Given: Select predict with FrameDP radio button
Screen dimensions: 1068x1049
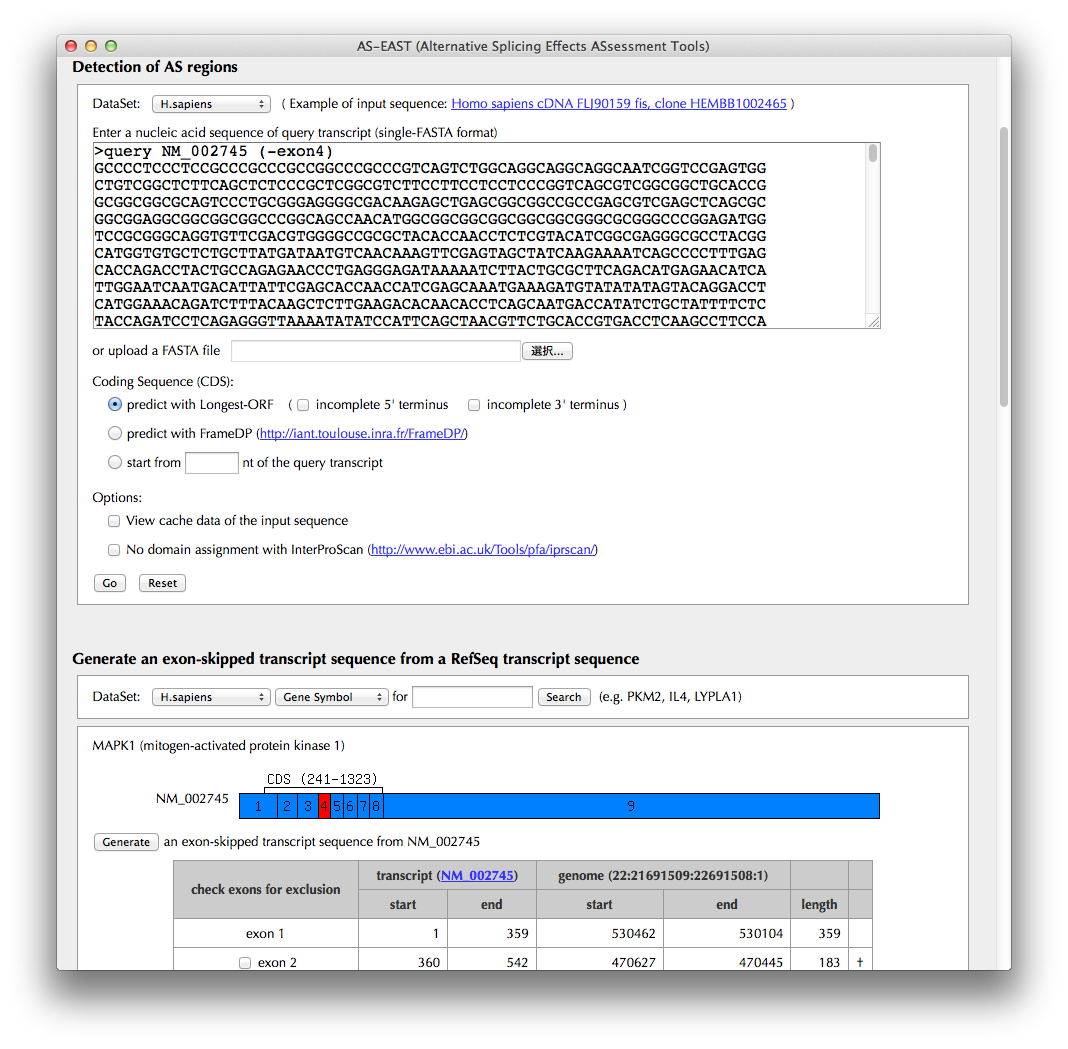Looking at the screenshot, I should click(x=116, y=434).
